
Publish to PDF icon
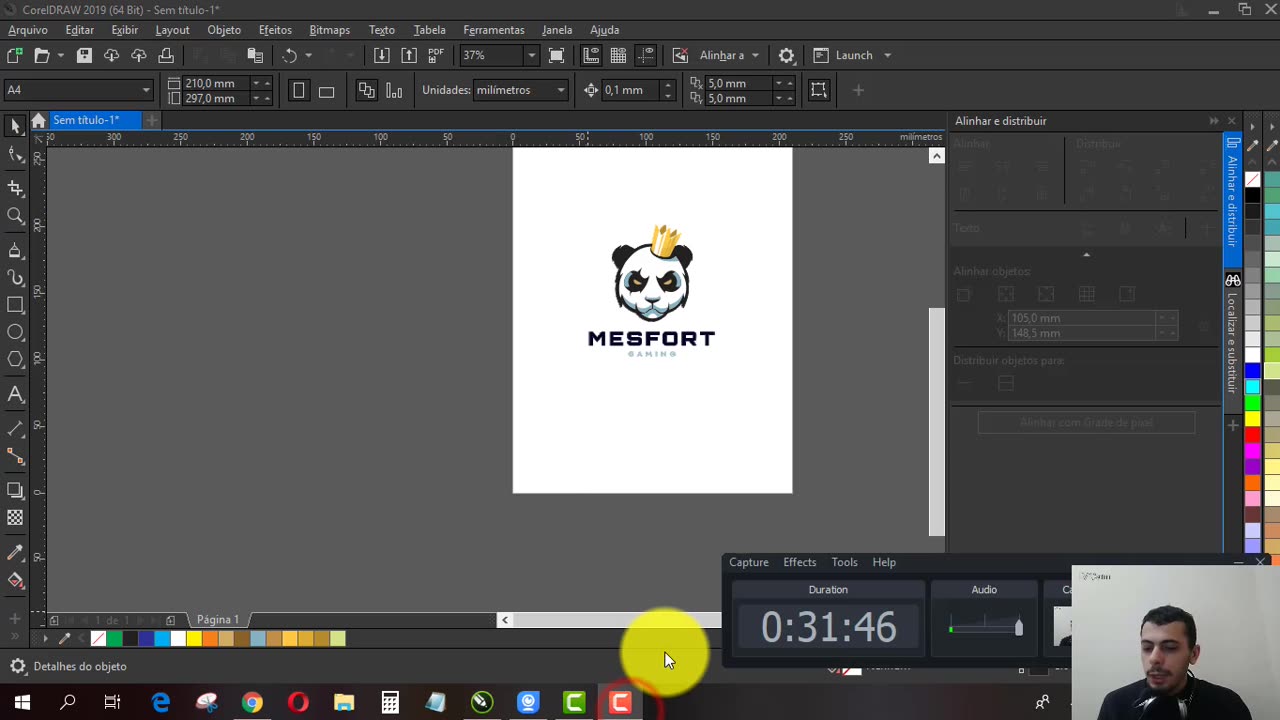[436, 55]
